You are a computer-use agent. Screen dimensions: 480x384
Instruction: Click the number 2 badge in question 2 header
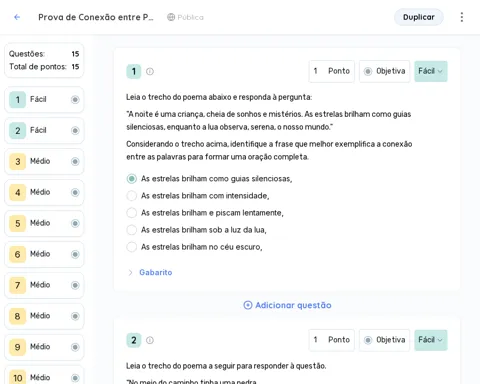pos(134,340)
